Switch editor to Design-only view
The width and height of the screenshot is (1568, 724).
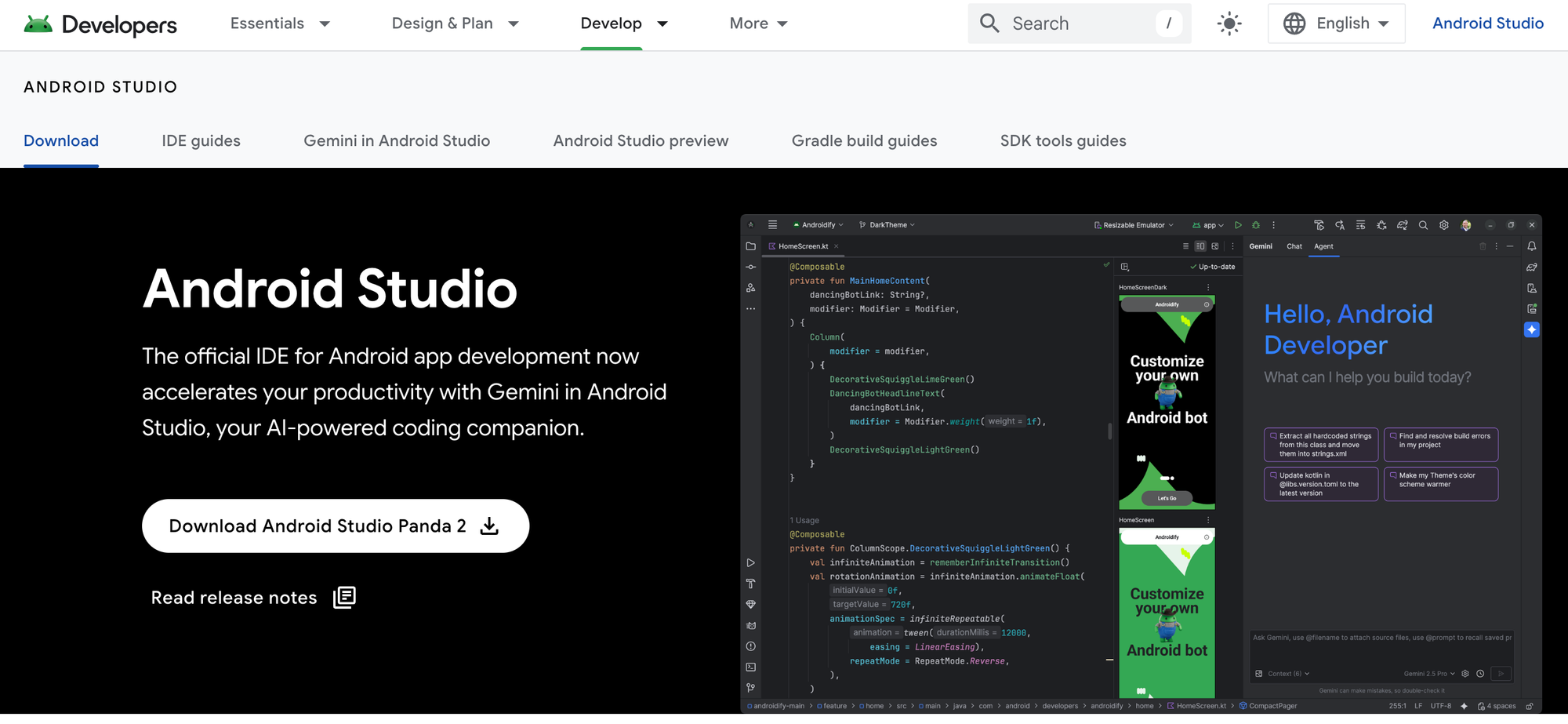coord(1215,246)
